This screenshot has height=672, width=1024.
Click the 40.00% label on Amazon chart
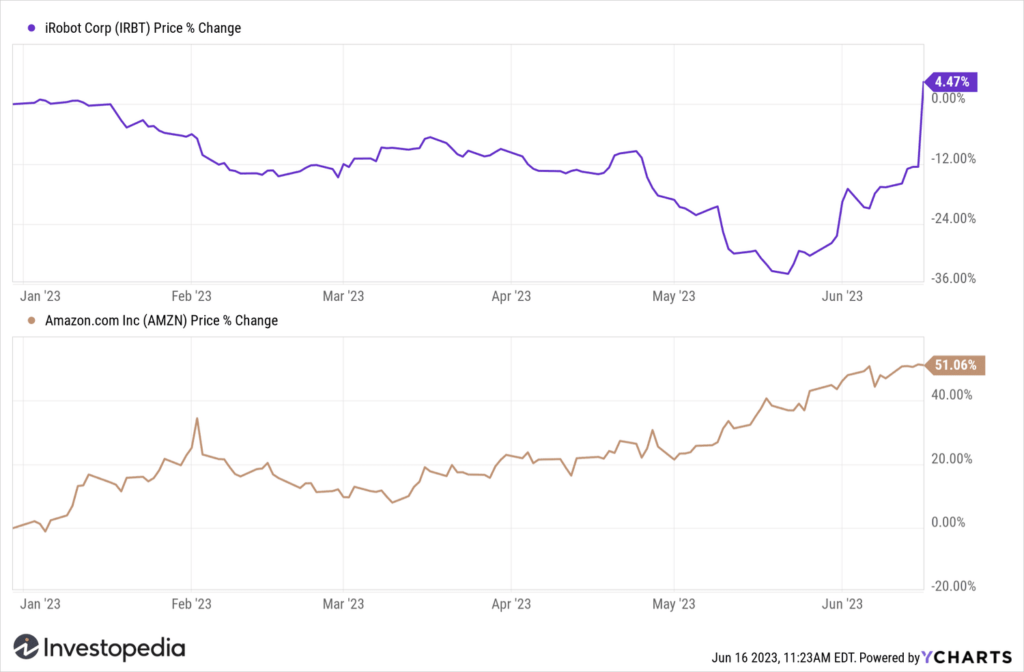pos(952,394)
